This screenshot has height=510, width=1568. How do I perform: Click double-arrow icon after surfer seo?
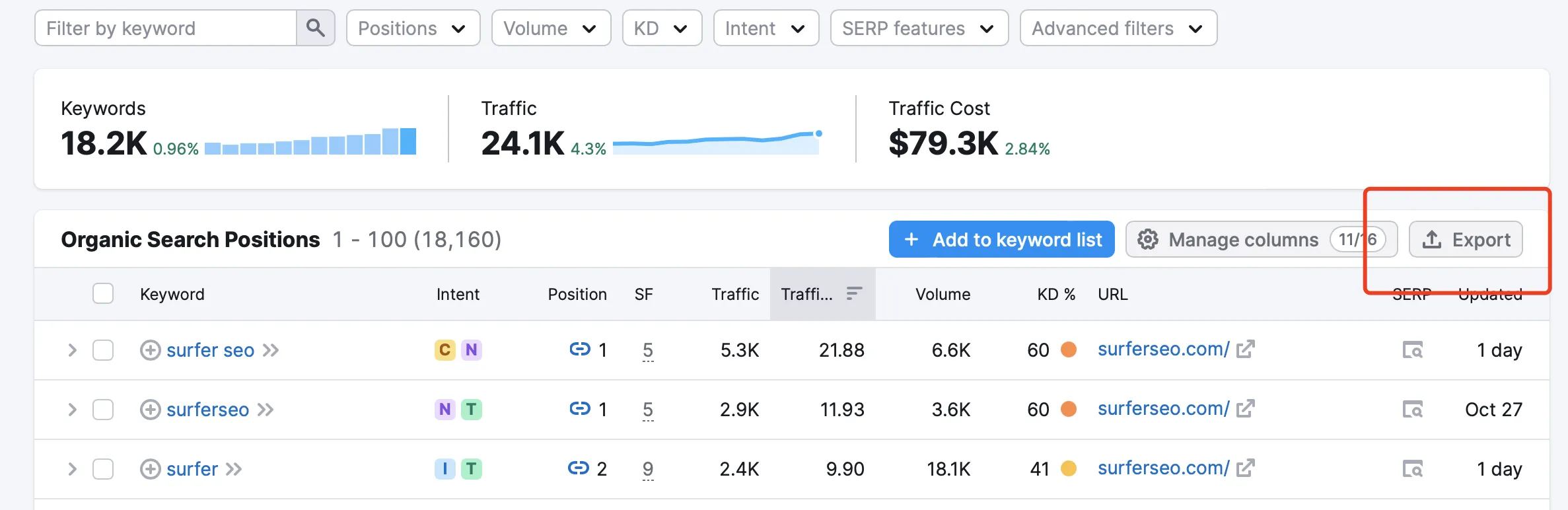click(x=271, y=350)
